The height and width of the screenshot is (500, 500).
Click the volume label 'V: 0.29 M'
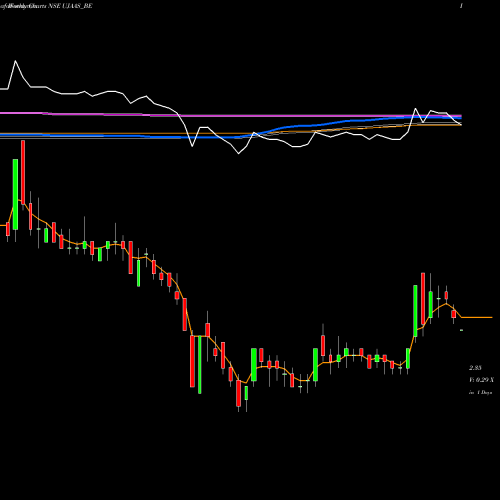pos(481,380)
